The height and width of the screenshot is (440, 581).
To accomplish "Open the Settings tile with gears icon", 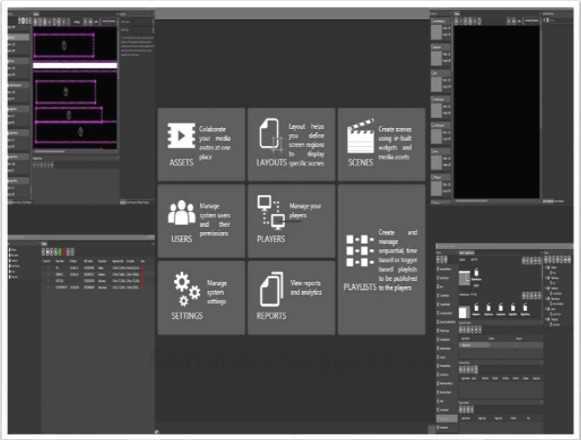I will pyautogui.click(x=201, y=298).
